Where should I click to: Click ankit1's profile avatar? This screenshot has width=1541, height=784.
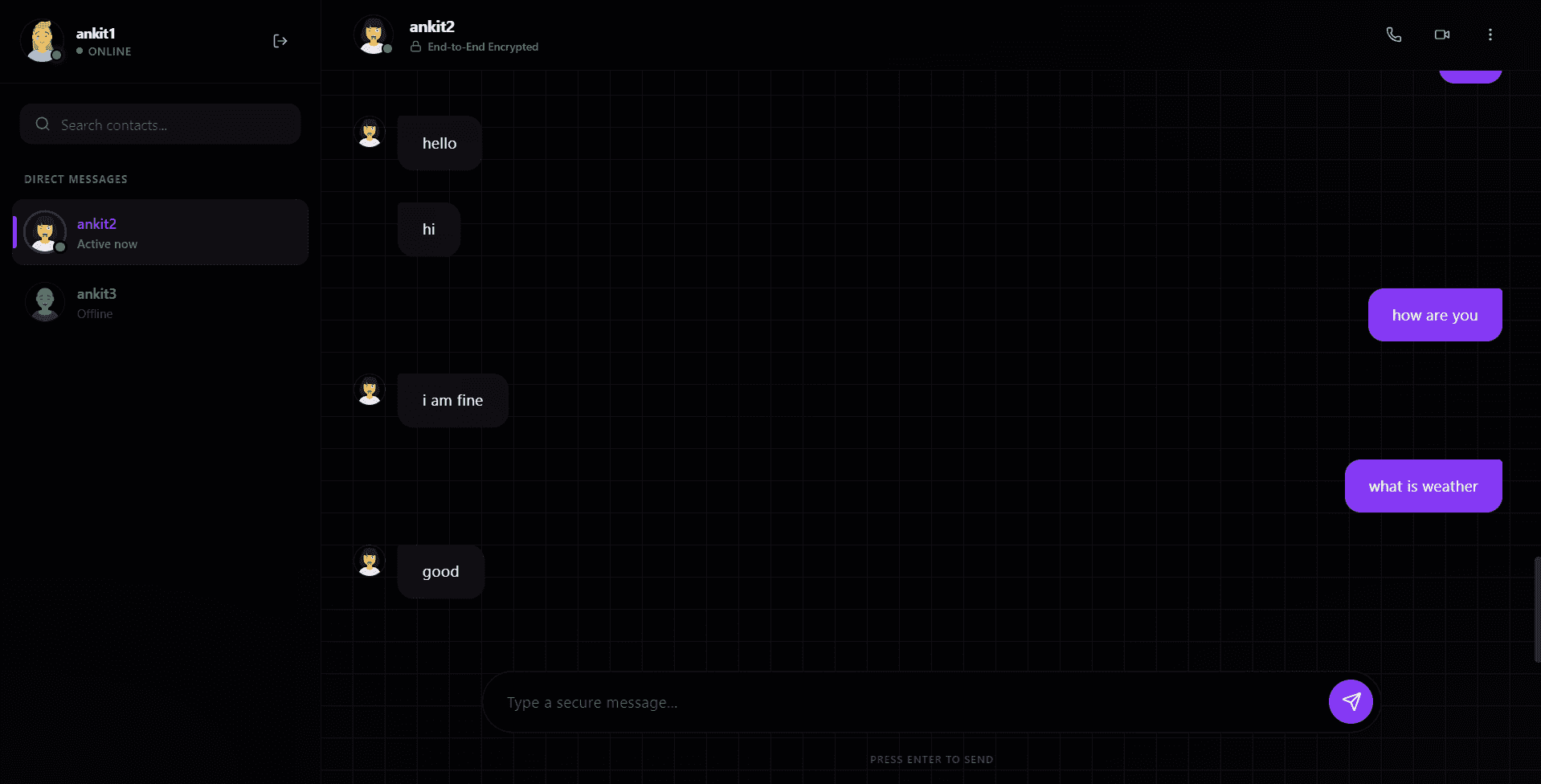(x=42, y=40)
